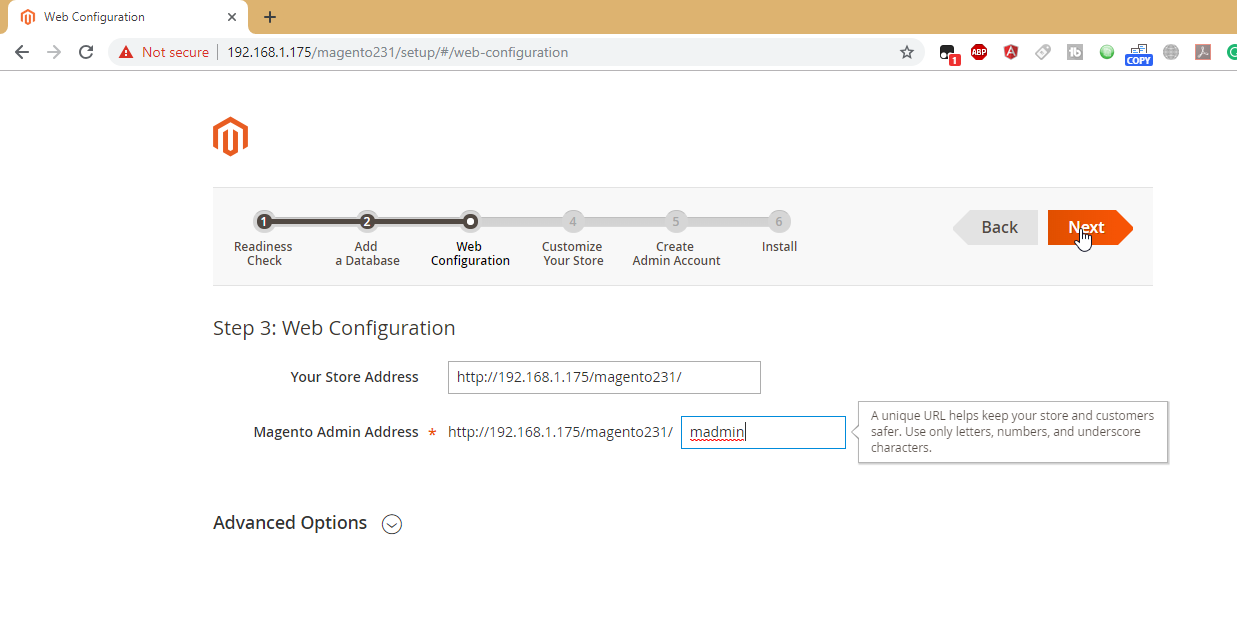Open the Not secure site info
The width and height of the screenshot is (1237, 639).
click(164, 52)
